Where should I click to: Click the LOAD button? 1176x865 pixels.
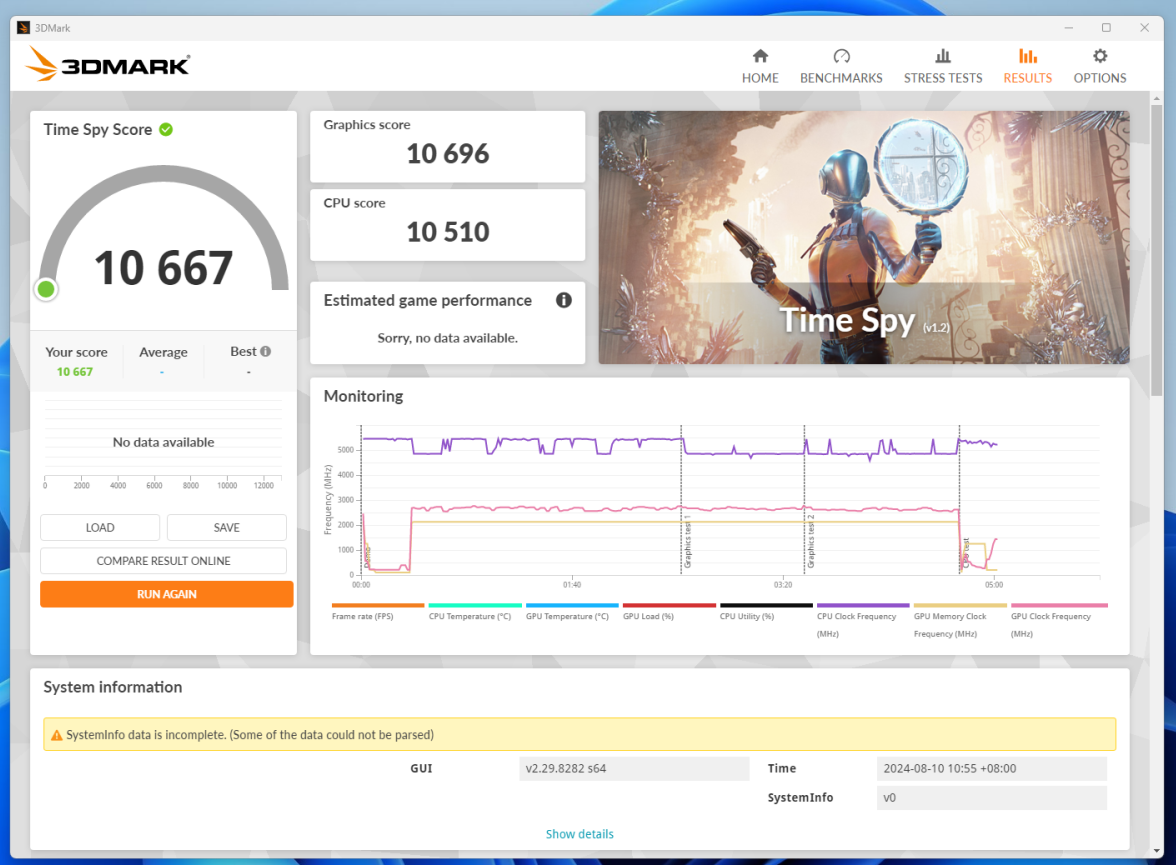[100, 527]
